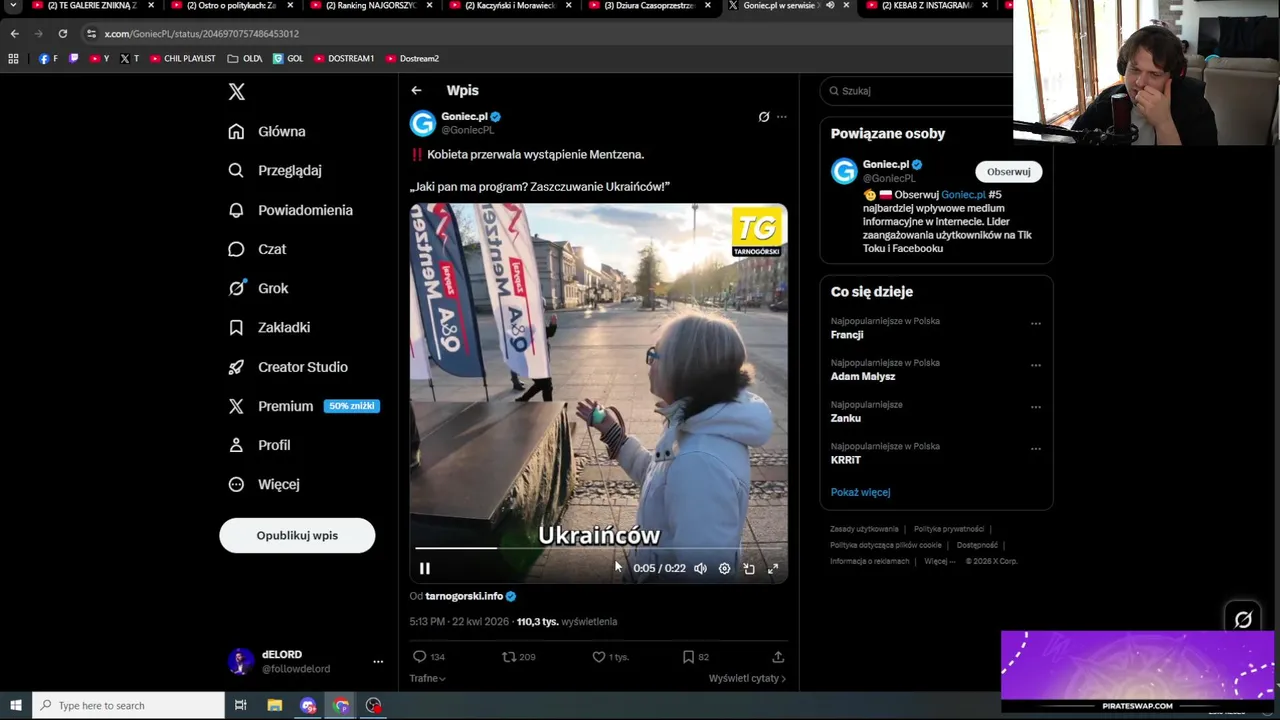
Task: Open video settings gear
Action: (x=724, y=568)
